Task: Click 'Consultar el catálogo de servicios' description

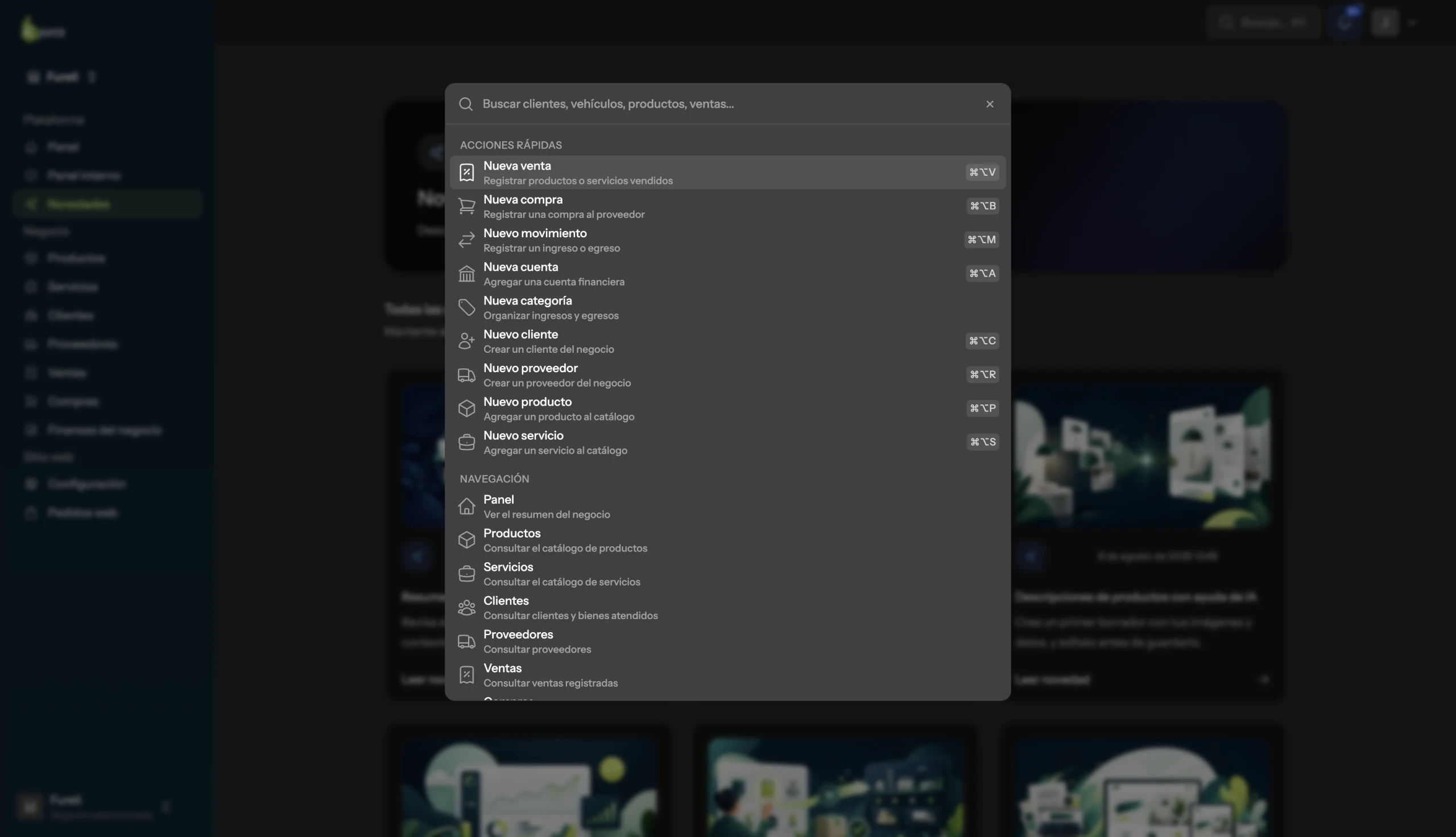Action: click(x=562, y=582)
